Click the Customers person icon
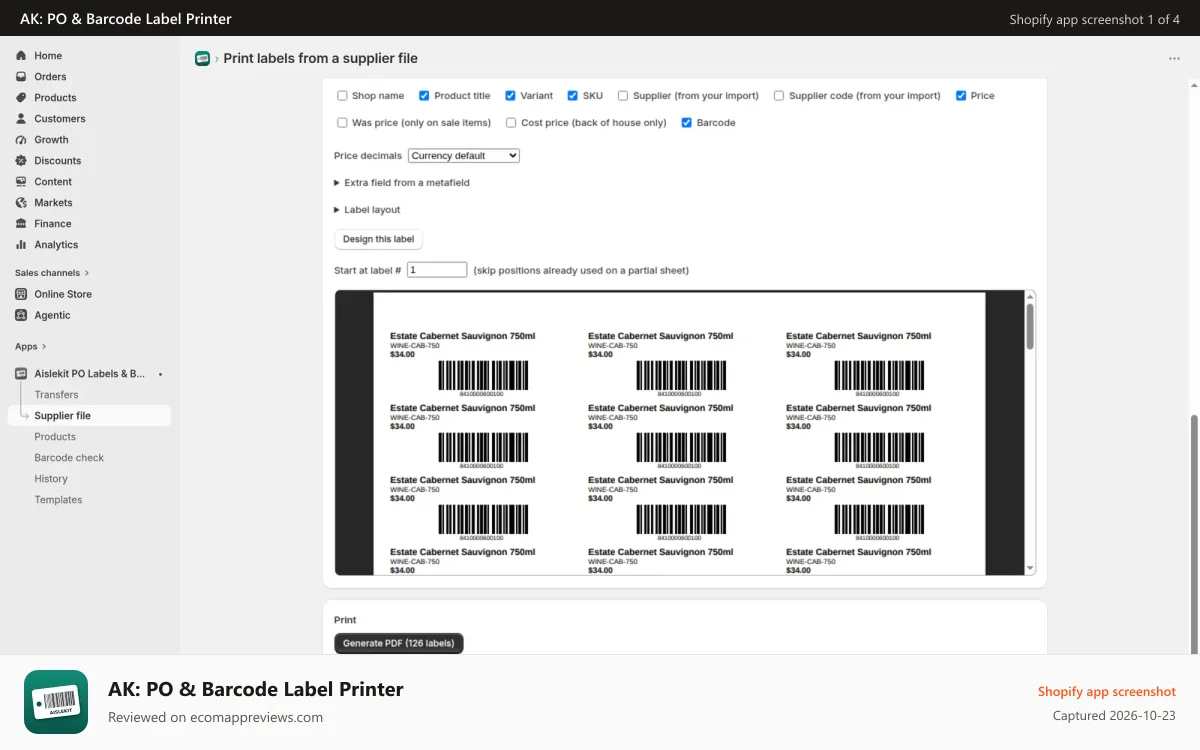The width and height of the screenshot is (1200, 750). 21,119
